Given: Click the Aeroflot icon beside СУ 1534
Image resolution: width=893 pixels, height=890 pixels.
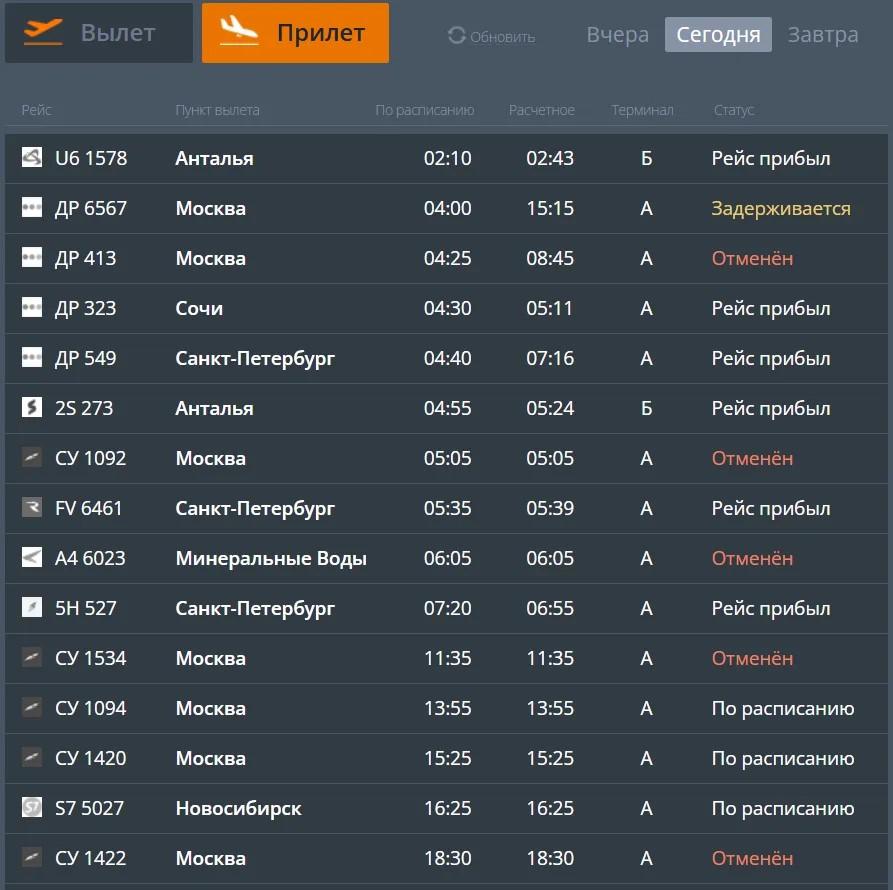Looking at the screenshot, I should [x=32, y=658].
